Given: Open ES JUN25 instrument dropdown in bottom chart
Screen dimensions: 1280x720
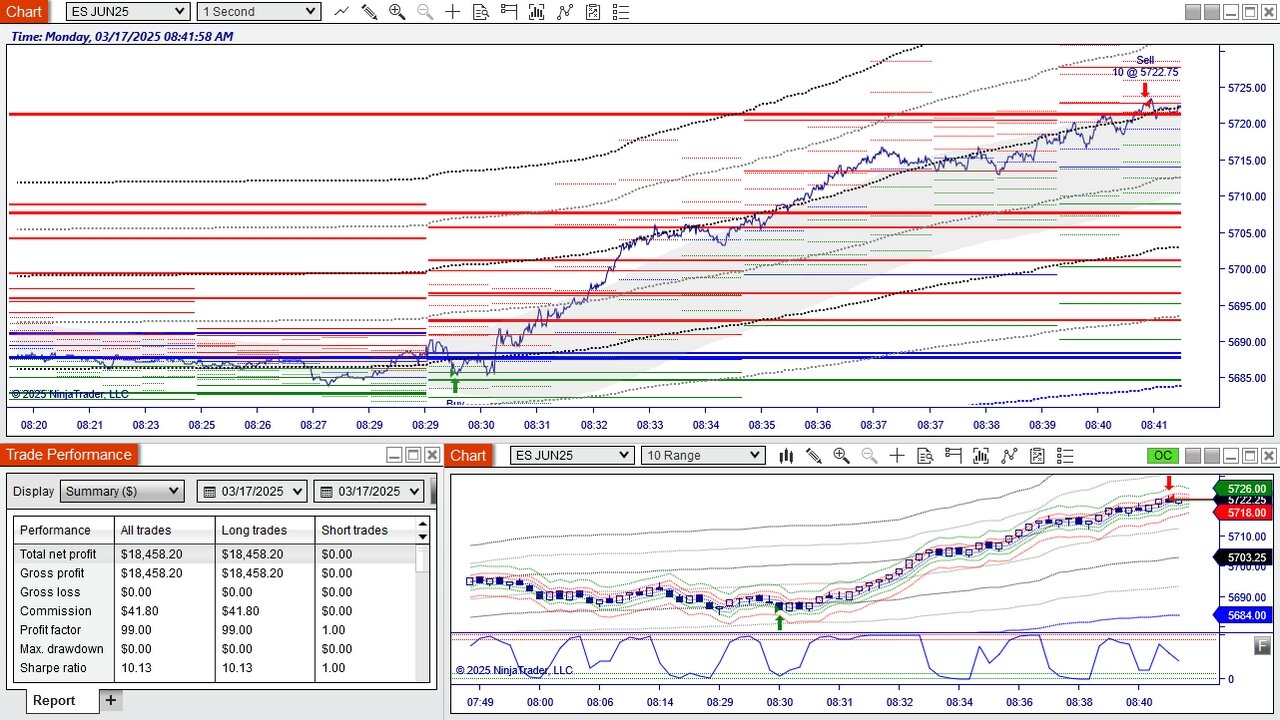Looking at the screenshot, I should click(572, 455).
